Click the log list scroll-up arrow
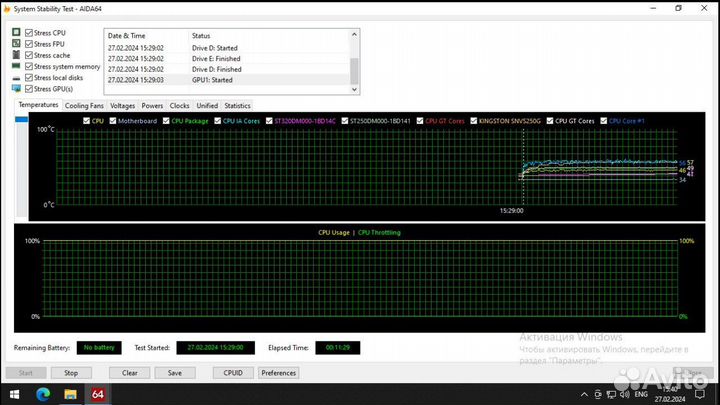This screenshot has height=405, width=720. tap(354, 34)
